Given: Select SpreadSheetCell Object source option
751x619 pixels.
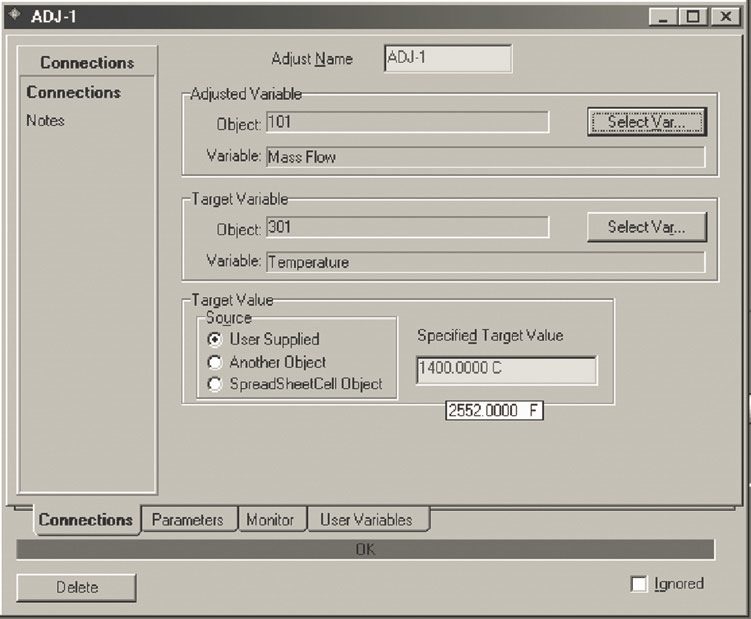Looking at the screenshot, I should [215, 384].
